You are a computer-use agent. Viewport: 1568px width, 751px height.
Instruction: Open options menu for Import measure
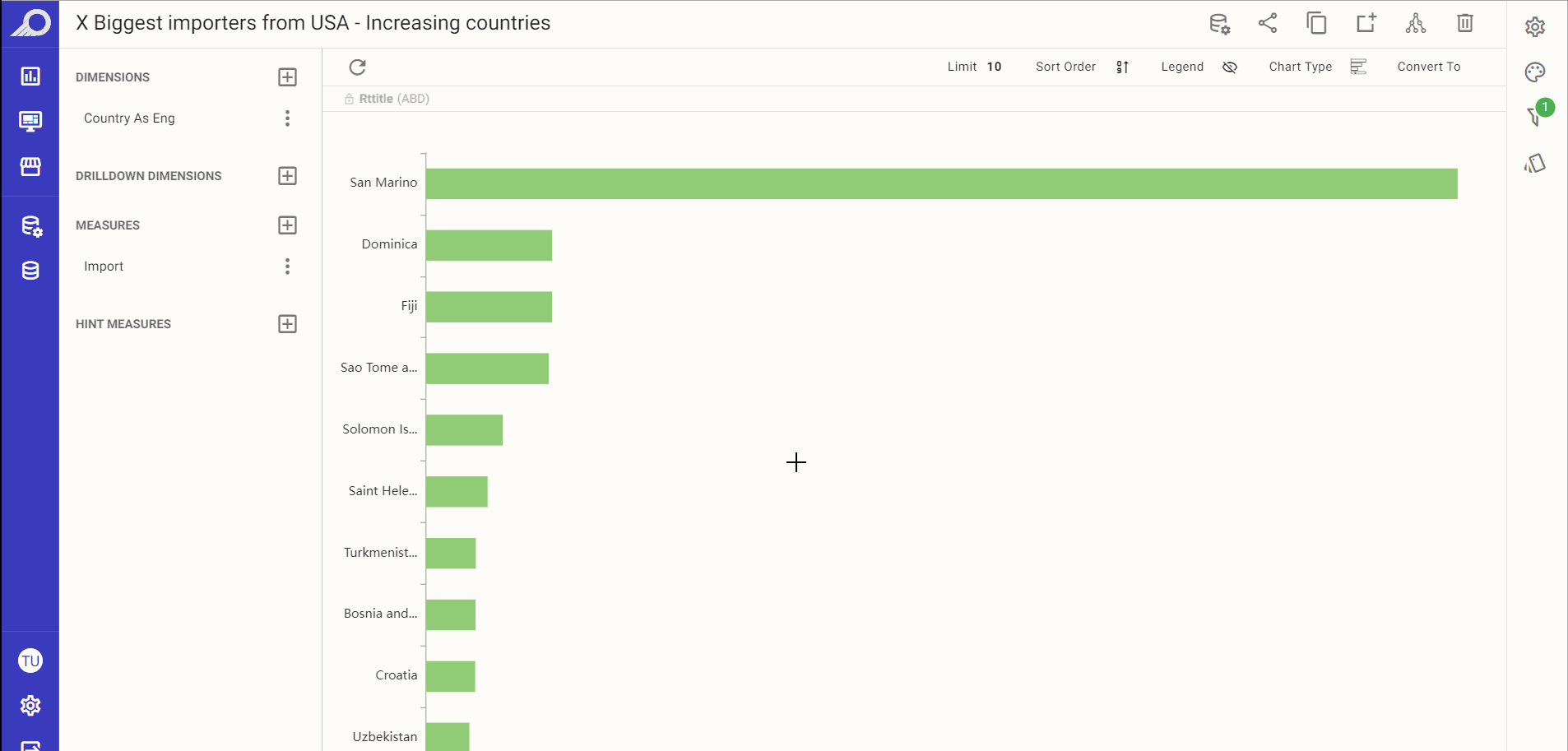287,267
